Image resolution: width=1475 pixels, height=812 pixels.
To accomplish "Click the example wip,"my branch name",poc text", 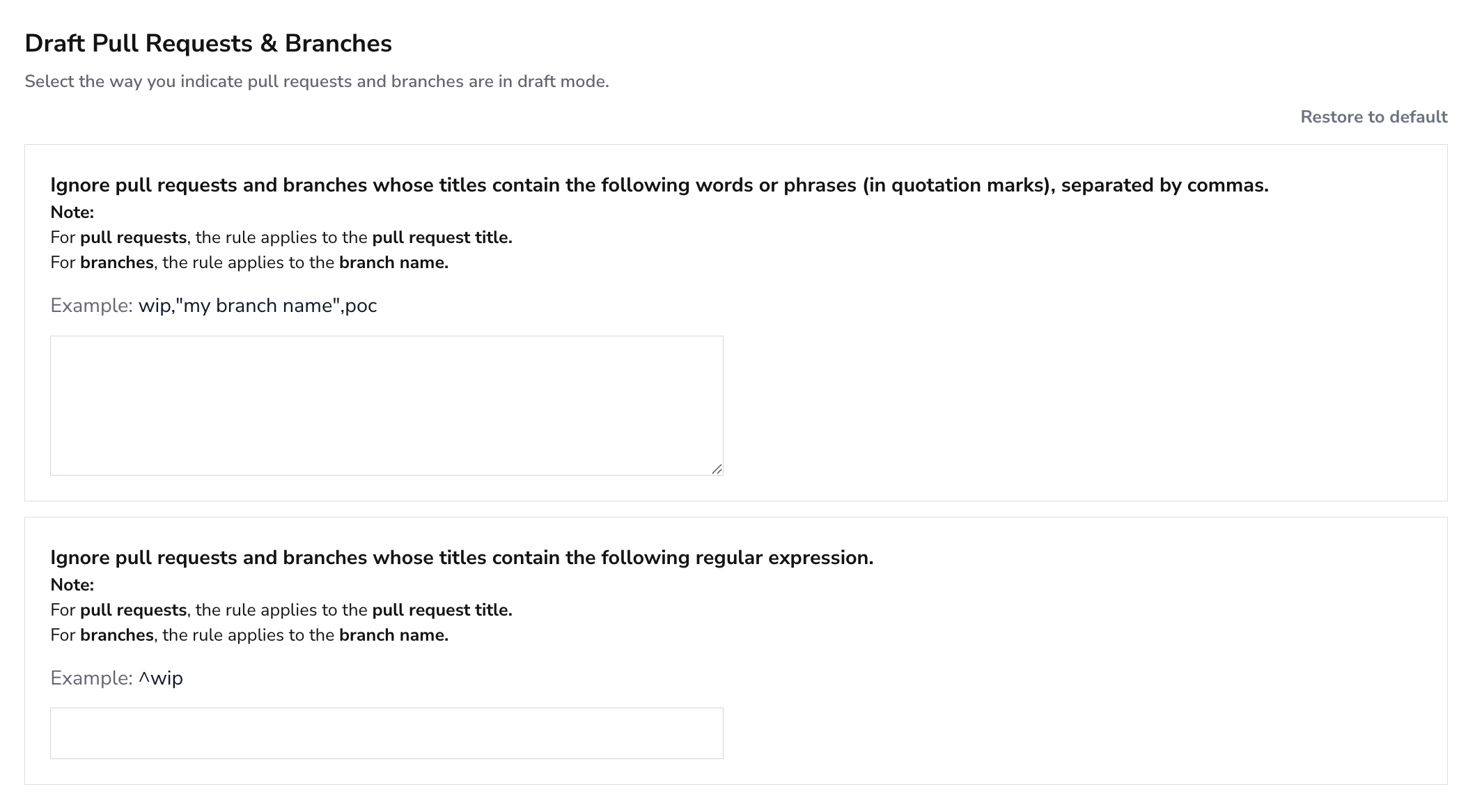I will click(x=258, y=306).
